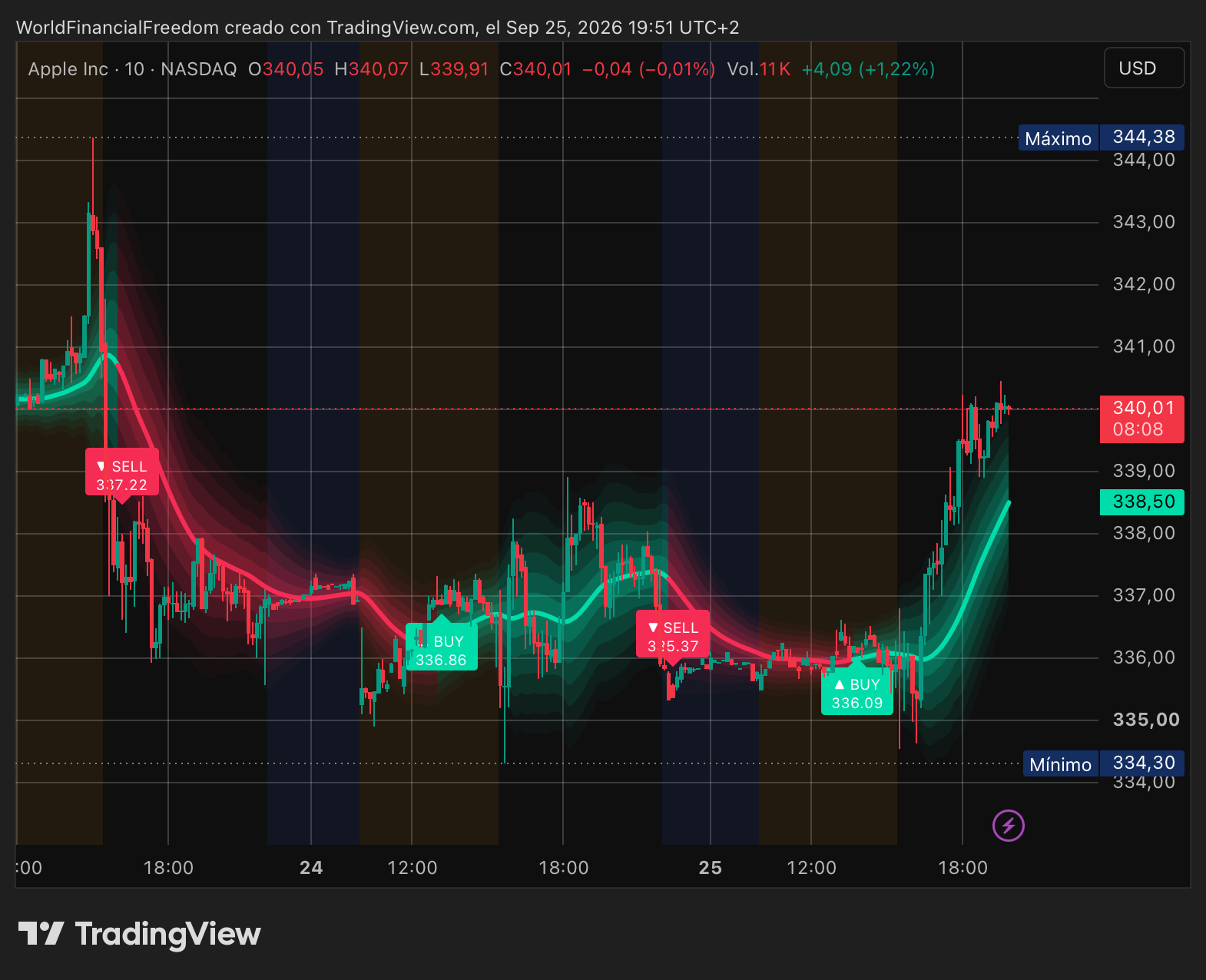Click the 342,00 price axis label
The height and width of the screenshot is (980, 1206).
click(x=1144, y=284)
